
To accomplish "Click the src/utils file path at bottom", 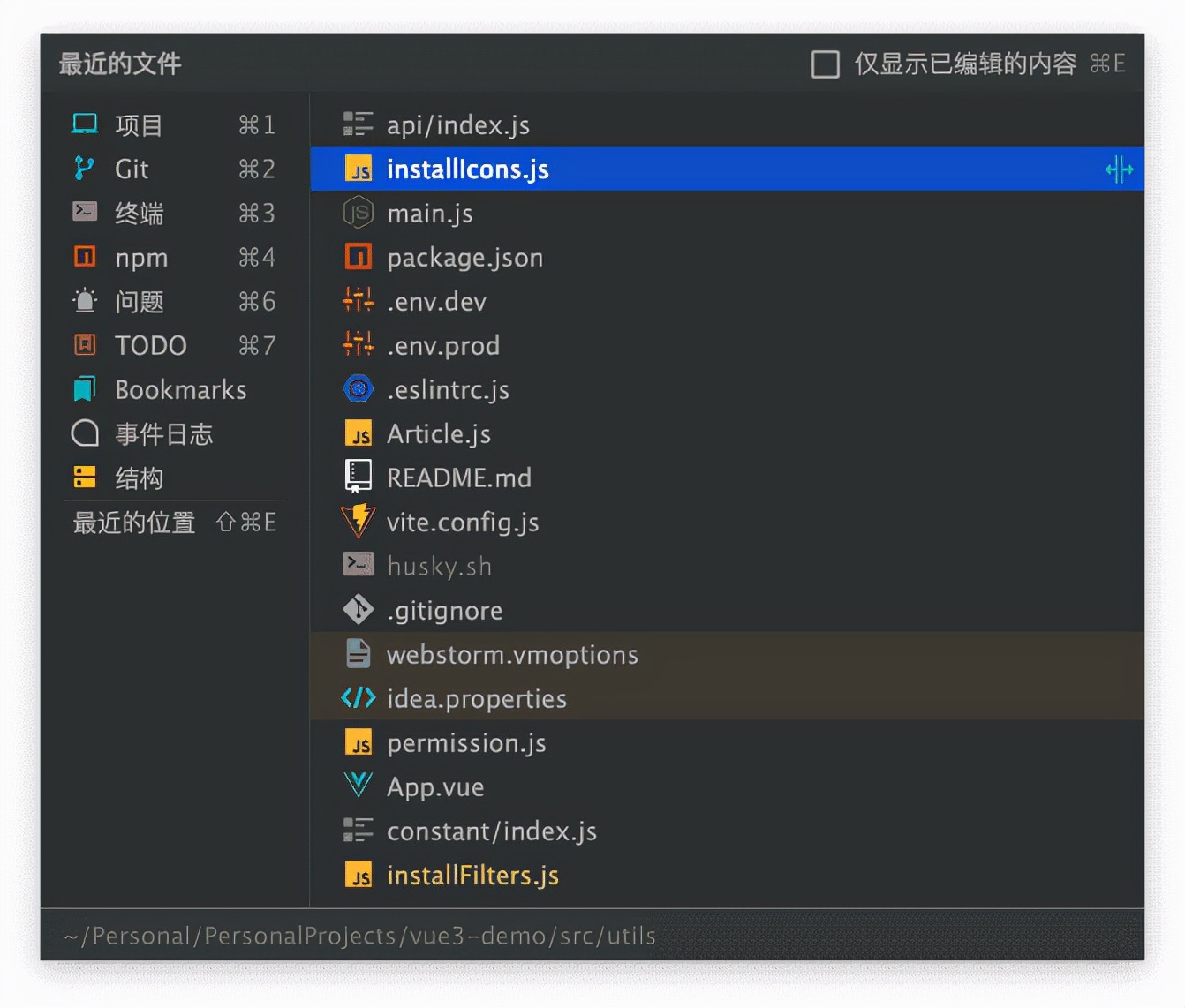I will click(360, 936).
